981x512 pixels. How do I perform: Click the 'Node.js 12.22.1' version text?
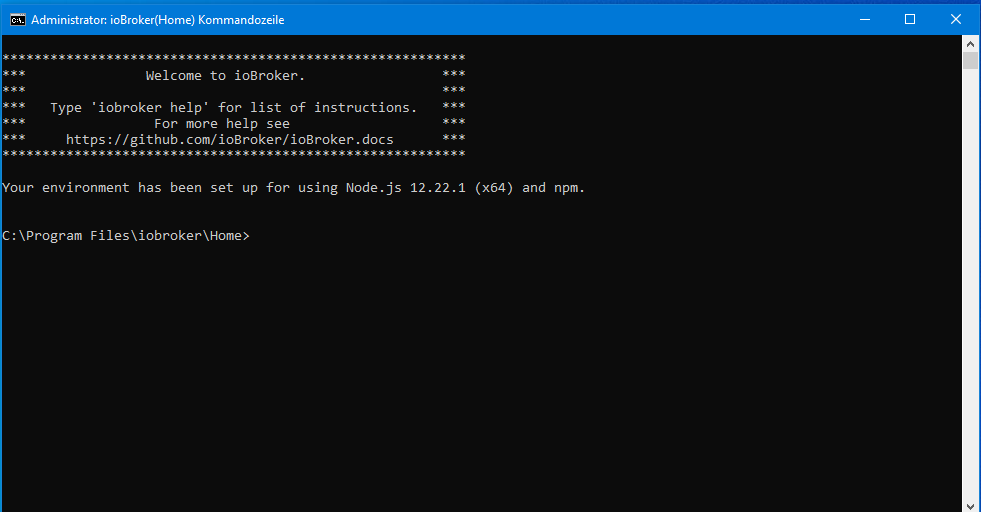[x=405, y=187]
